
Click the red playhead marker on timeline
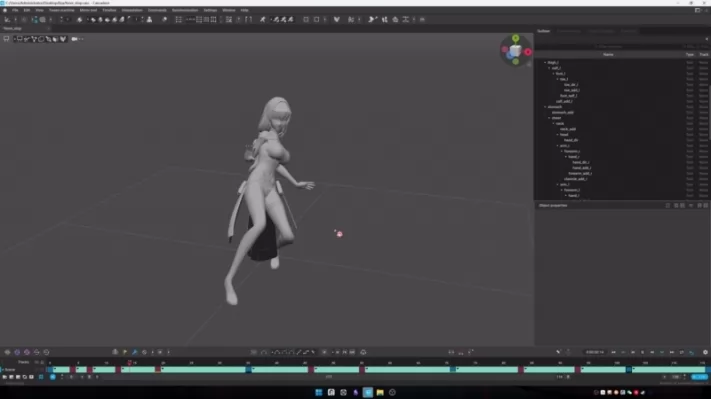pyautogui.click(x=130, y=363)
